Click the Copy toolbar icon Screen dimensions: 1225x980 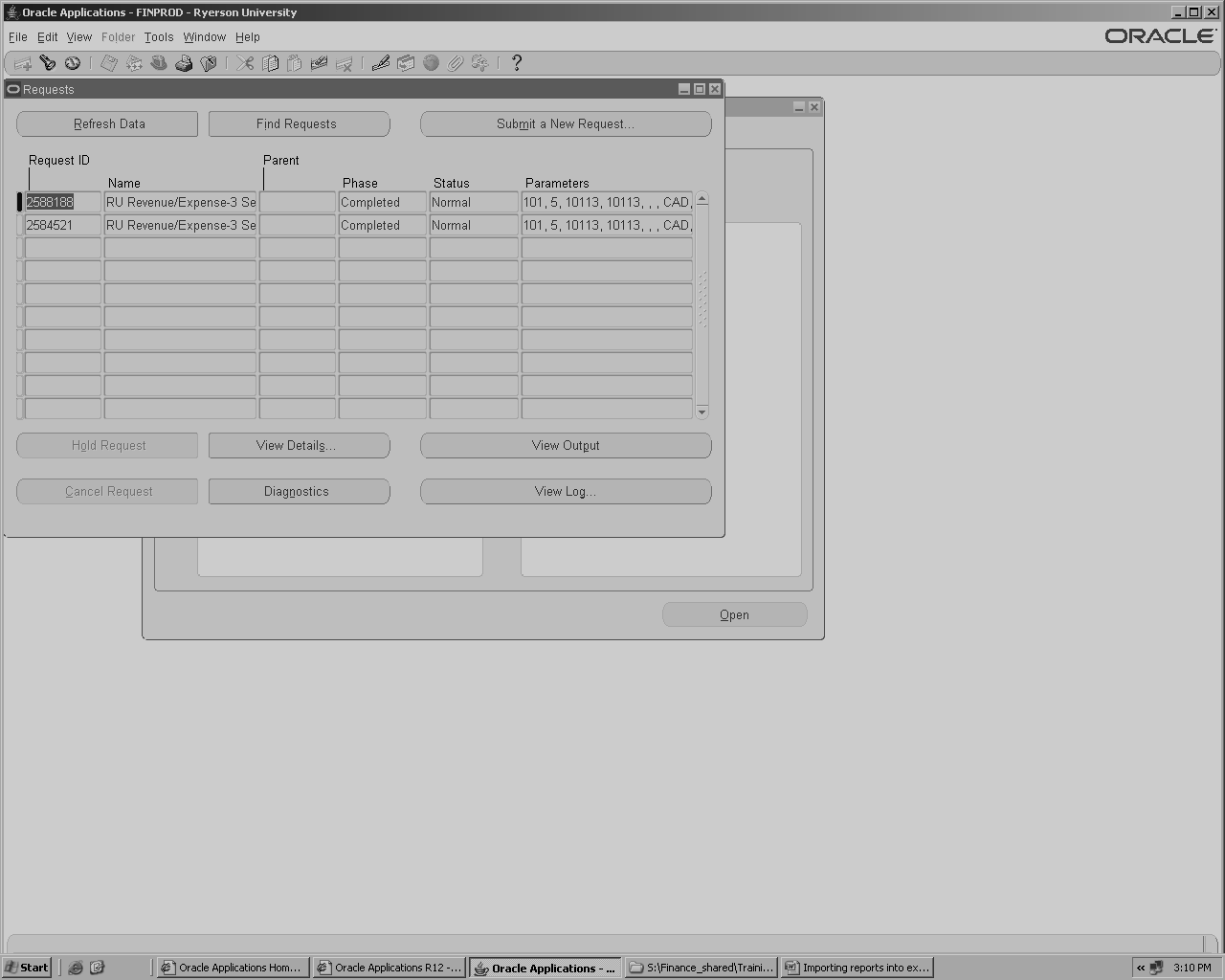click(x=271, y=63)
